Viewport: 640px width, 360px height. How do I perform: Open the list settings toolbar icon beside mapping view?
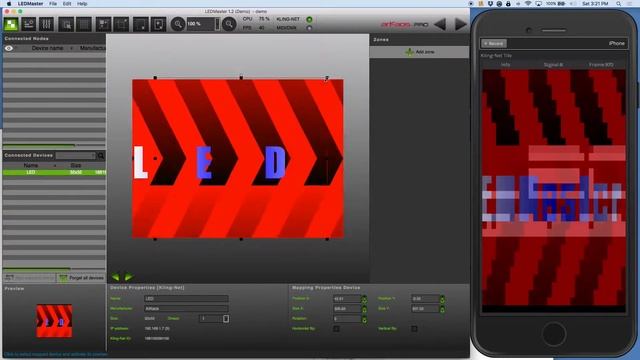point(29,24)
